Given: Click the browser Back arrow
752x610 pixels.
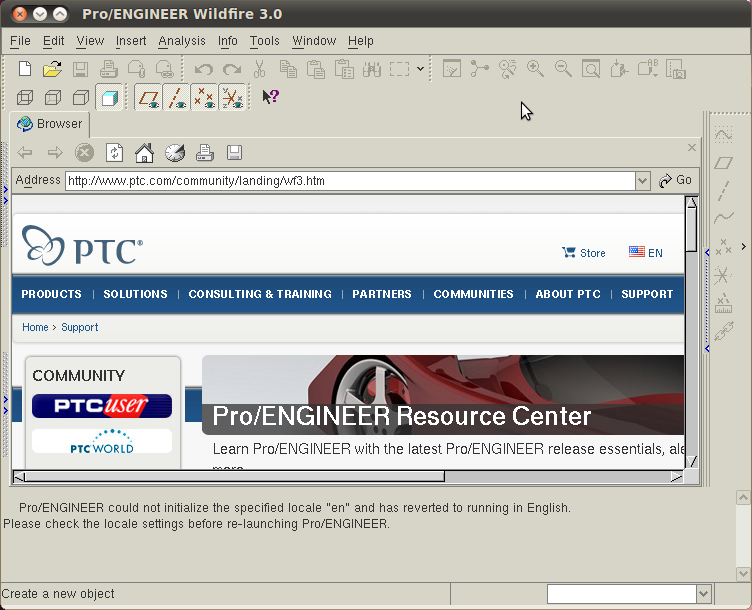Looking at the screenshot, I should (x=25, y=153).
